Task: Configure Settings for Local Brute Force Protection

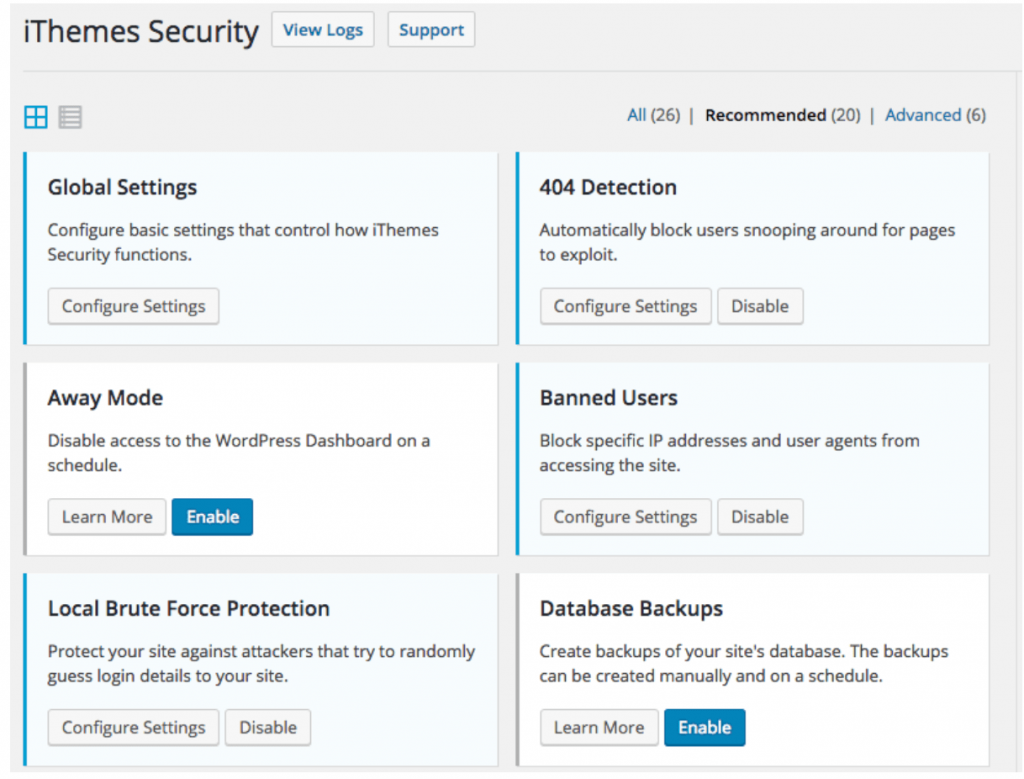Action: (x=133, y=727)
